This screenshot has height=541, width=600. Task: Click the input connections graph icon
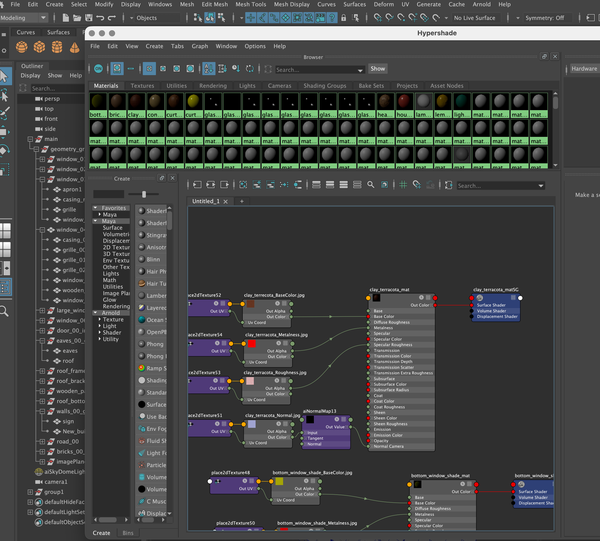[197, 185]
